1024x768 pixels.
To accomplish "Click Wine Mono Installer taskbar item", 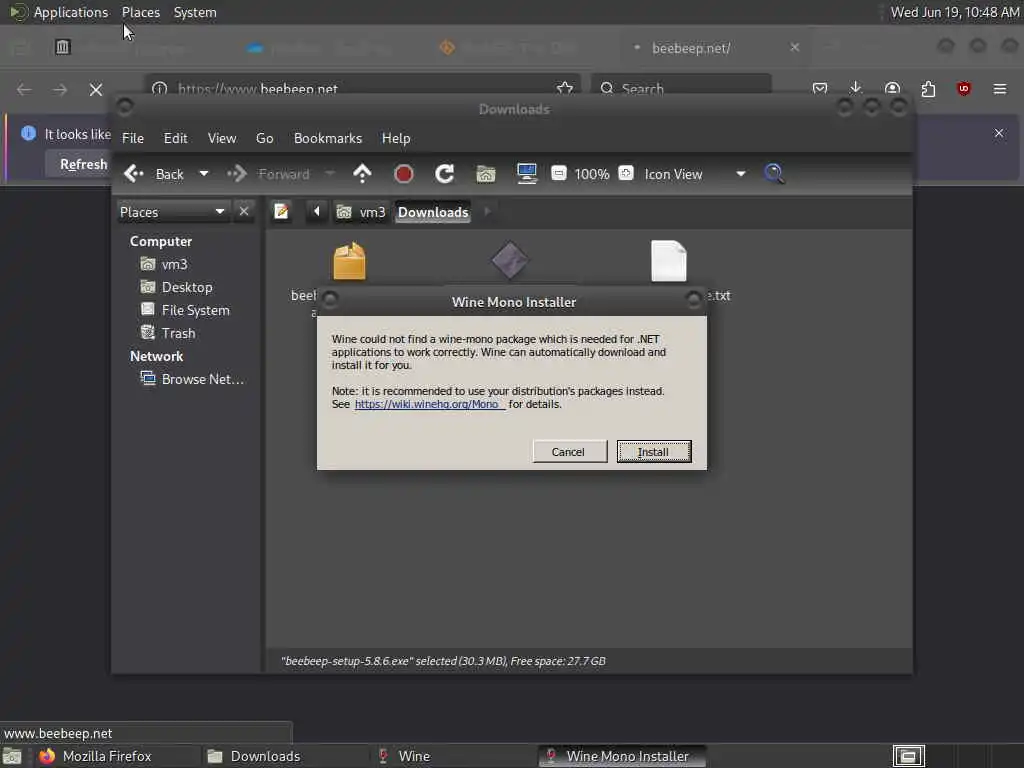I will (x=620, y=756).
